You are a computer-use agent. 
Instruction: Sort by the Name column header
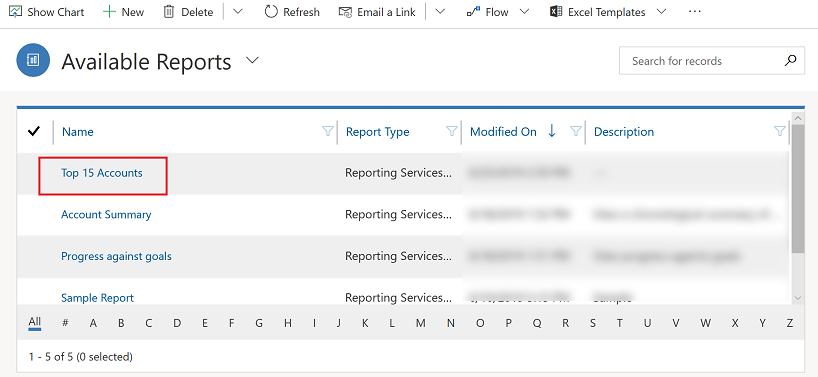pos(78,132)
